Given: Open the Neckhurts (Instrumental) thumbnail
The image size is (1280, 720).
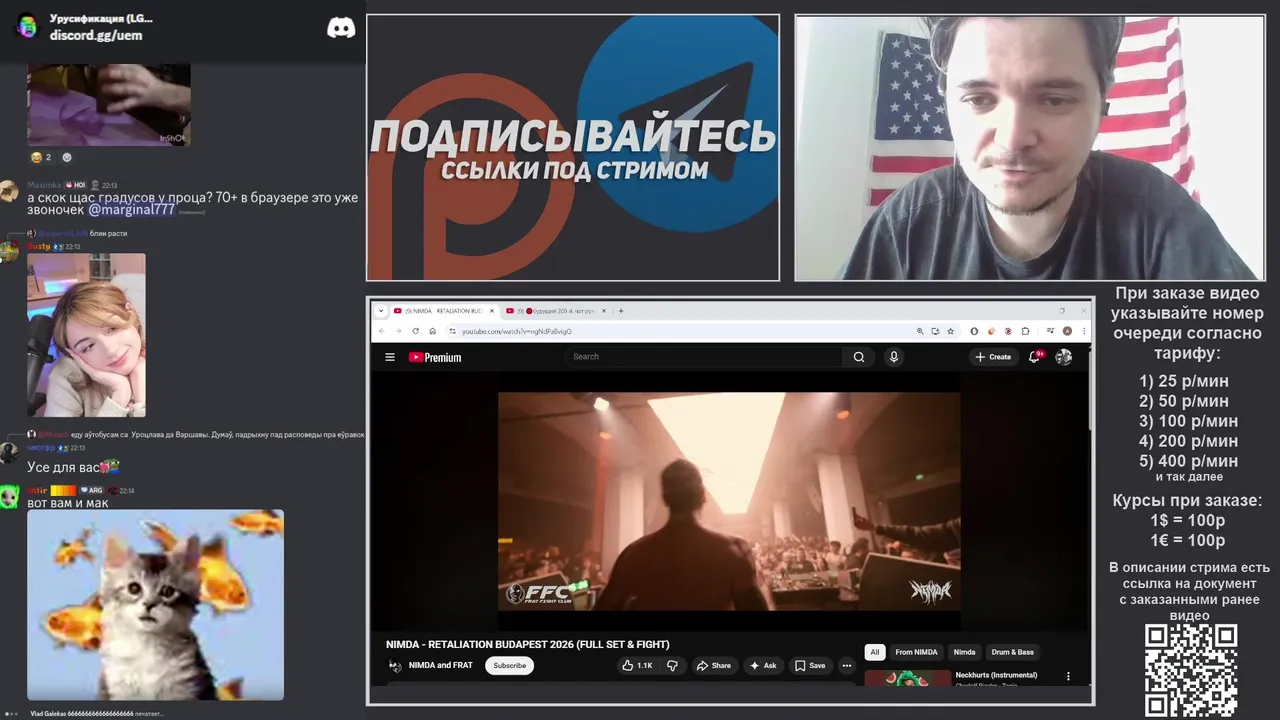Looking at the screenshot, I should tap(908, 677).
